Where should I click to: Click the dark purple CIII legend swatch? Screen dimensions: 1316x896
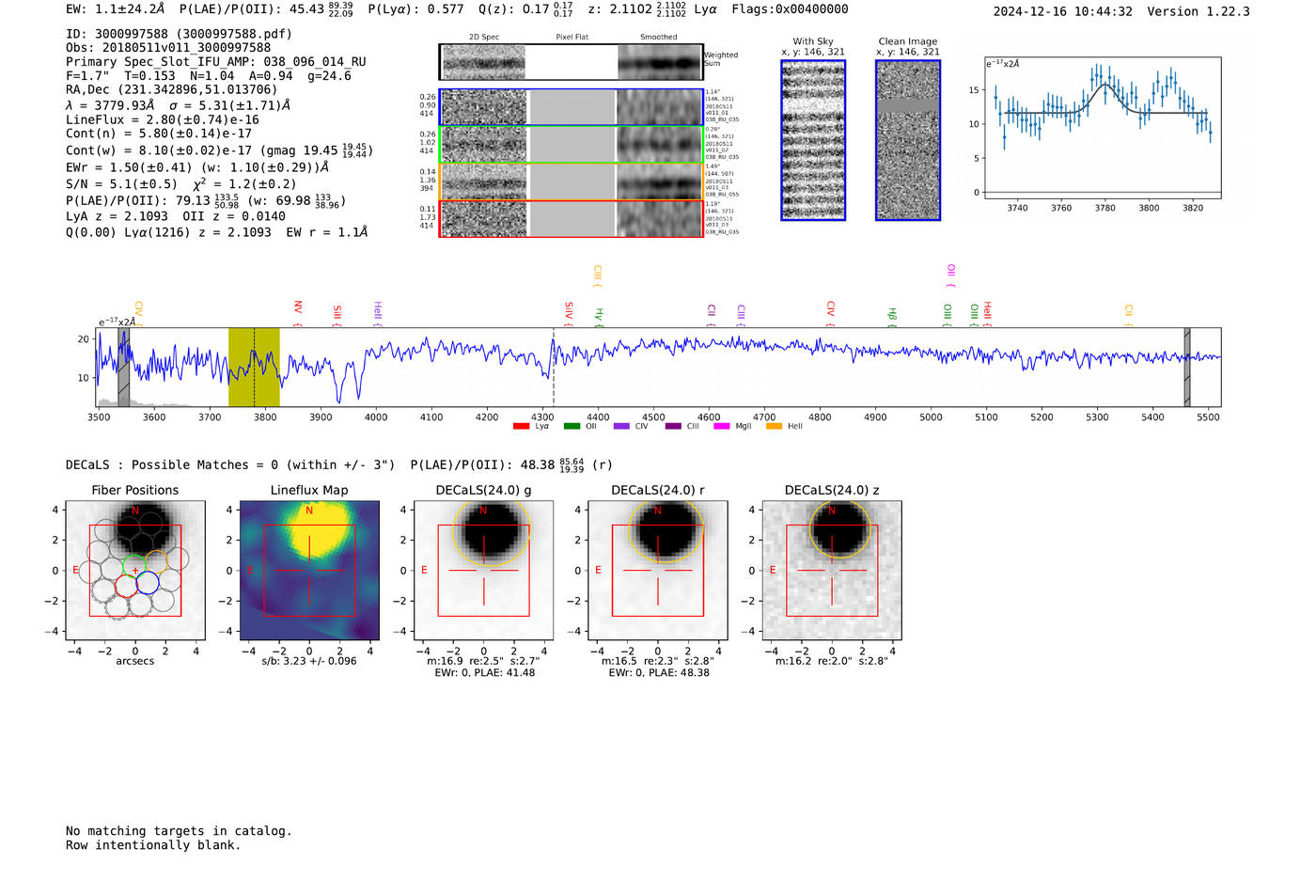673,427
